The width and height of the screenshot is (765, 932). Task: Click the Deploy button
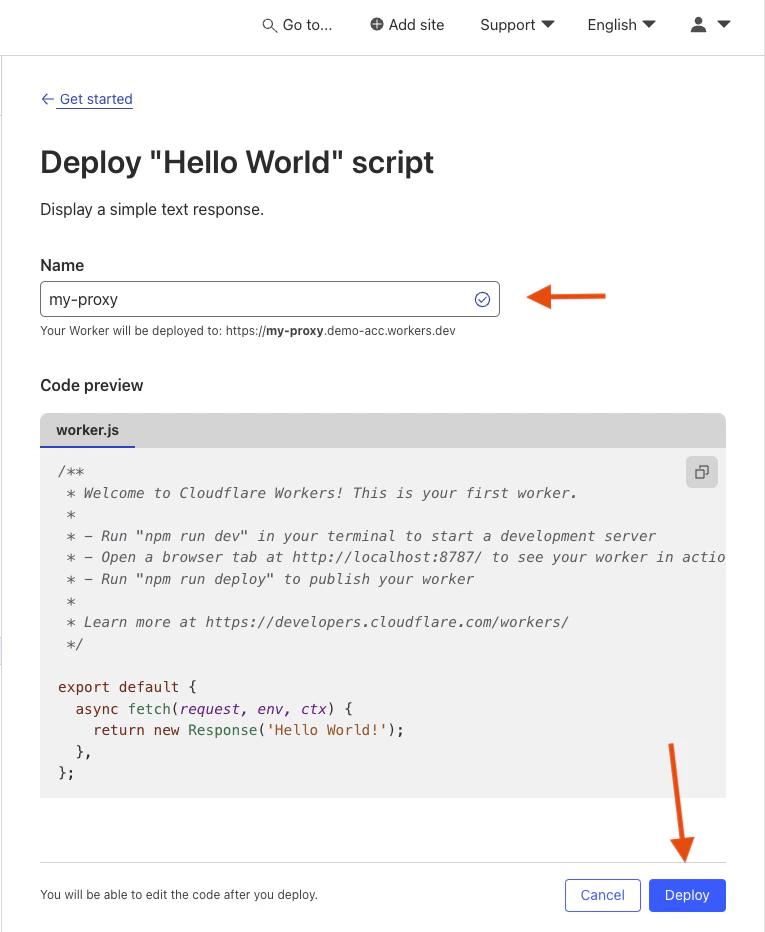(x=687, y=895)
